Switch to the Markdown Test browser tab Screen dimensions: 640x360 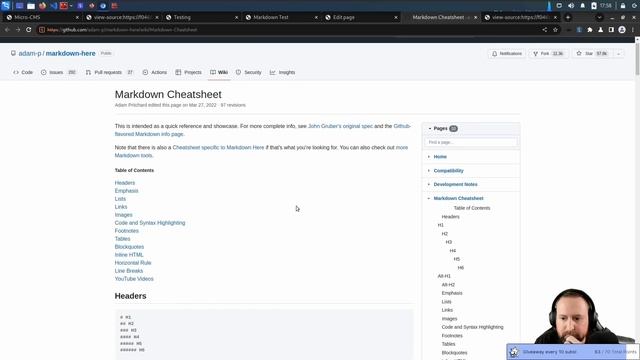click(281, 18)
